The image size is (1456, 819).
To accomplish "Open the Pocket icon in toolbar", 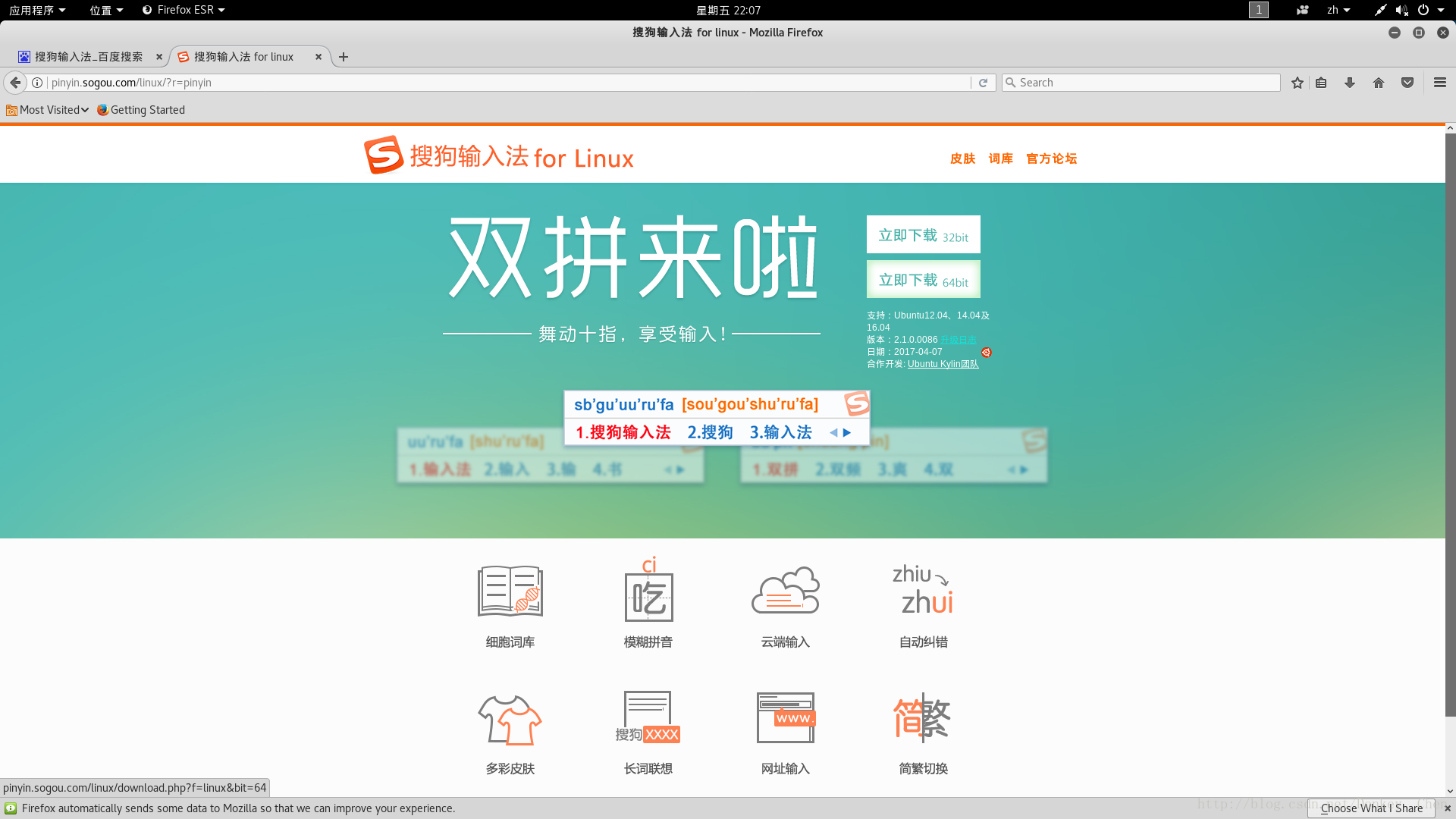I will point(1407,83).
